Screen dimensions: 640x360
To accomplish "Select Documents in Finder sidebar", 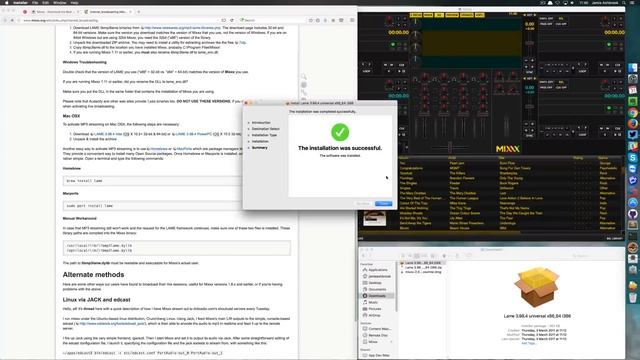I will click(377, 289).
